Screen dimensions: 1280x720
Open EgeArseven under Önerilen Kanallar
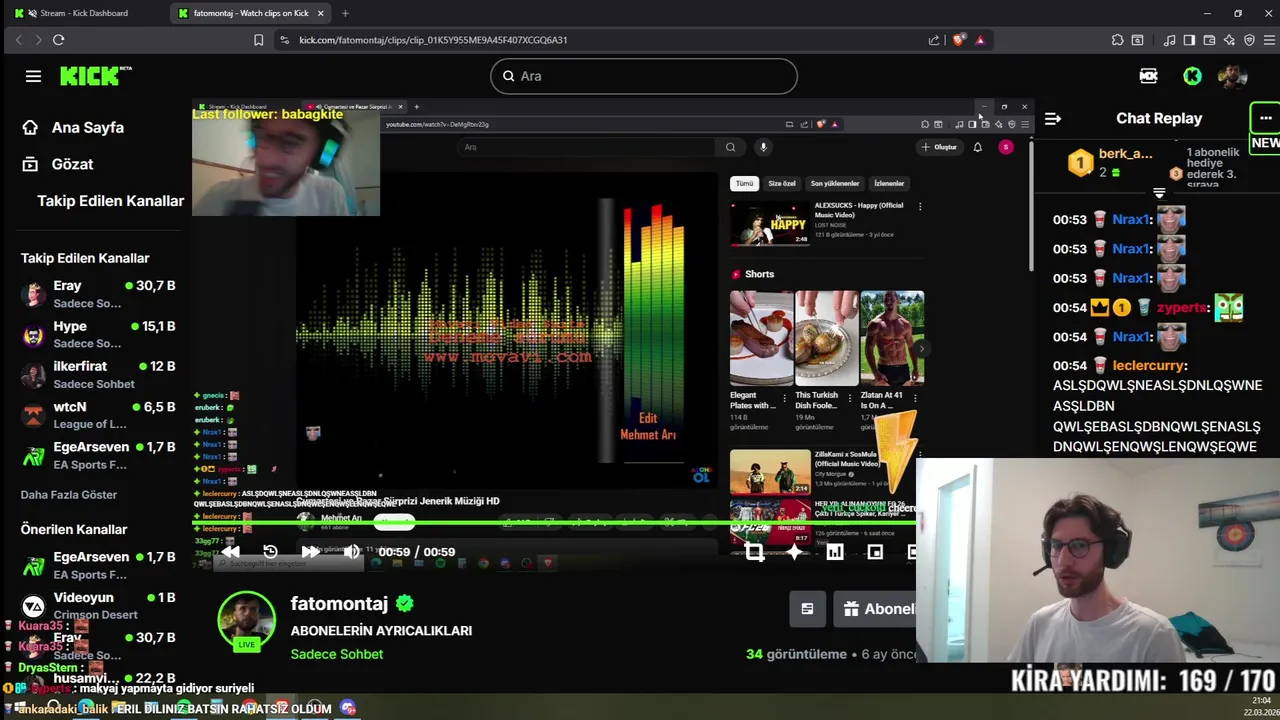pyautogui.click(x=98, y=565)
